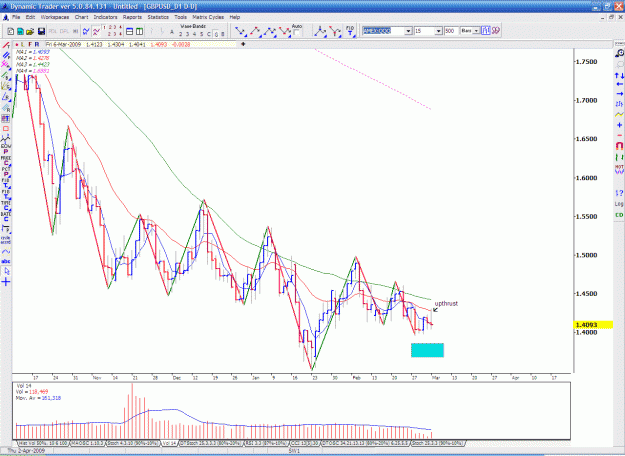This screenshot has height=456, width=625.
Task: Switch to the RSI indicator tab
Action: coord(265,443)
